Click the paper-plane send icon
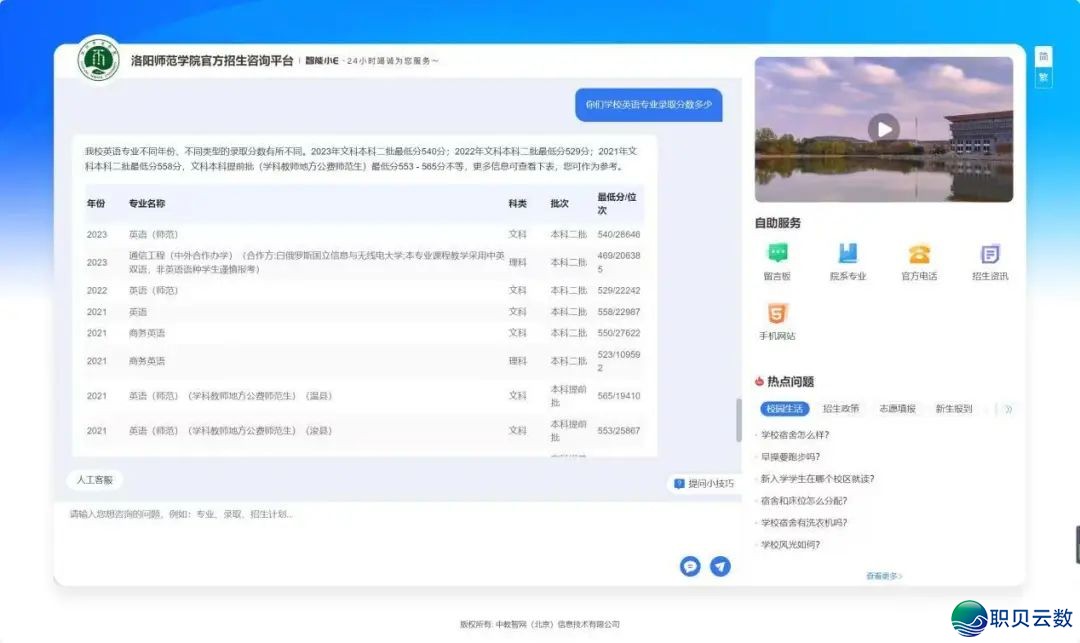This screenshot has width=1080, height=643. pyautogui.click(x=720, y=566)
